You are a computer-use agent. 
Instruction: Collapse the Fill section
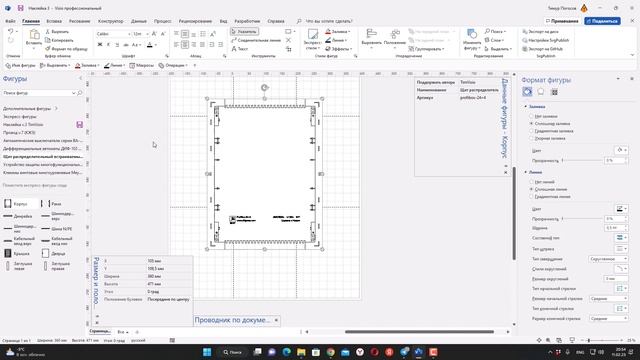(x=526, y=107)
